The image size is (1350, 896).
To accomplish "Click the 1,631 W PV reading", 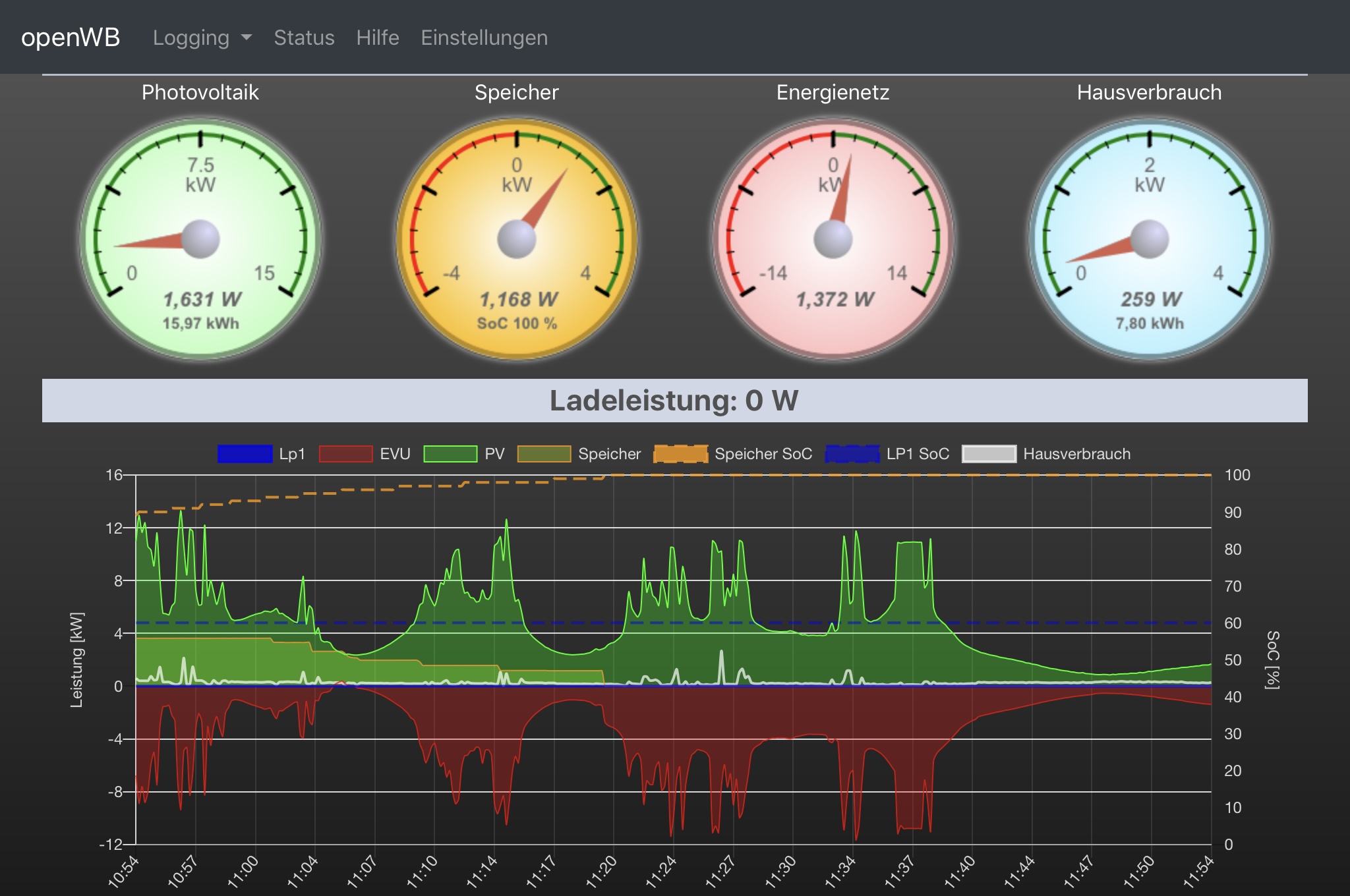I will click(202, 299).
